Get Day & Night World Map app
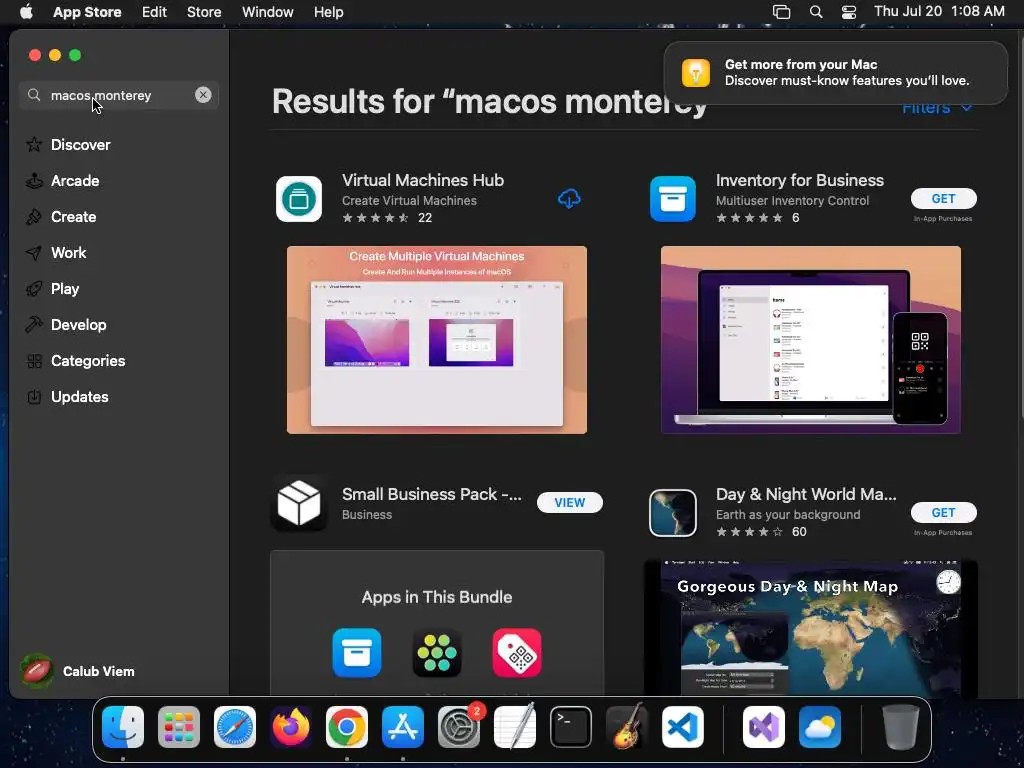Image resolution: width=1024 pixels, height=768 pixels. (x=943, y=513)
